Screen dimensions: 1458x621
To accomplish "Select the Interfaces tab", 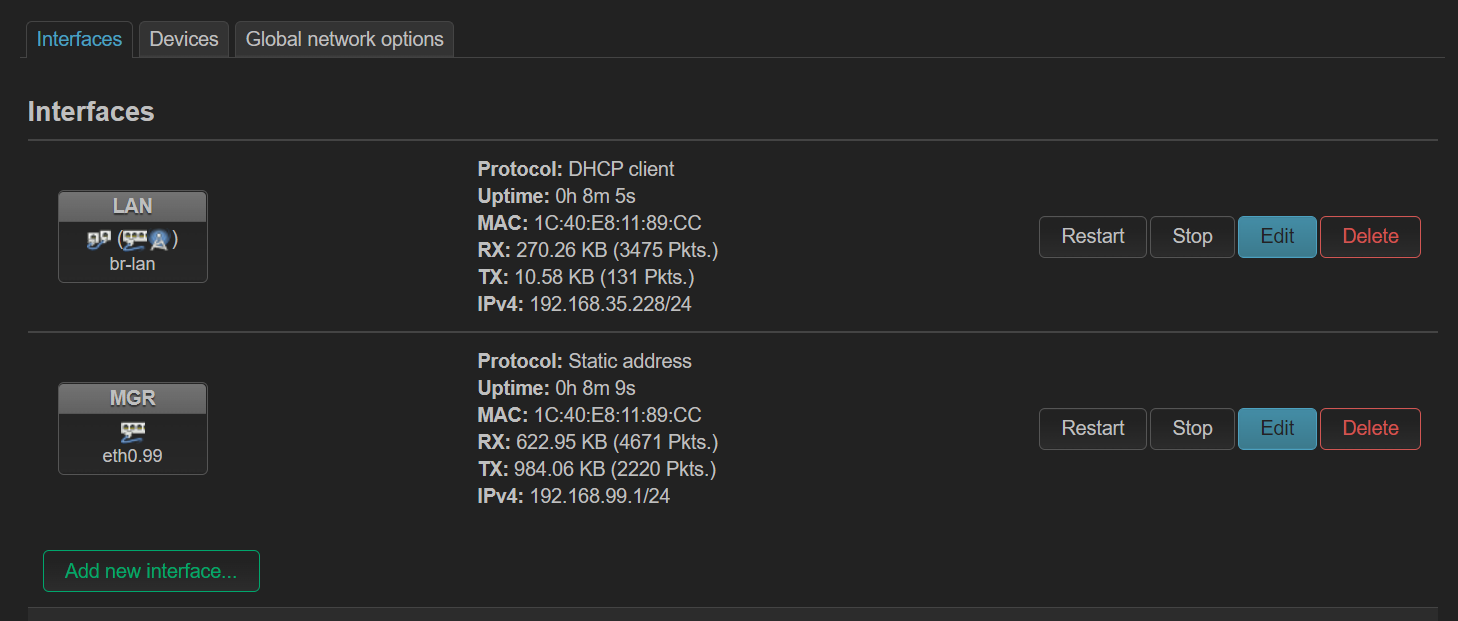I will [x=79, y=39].
